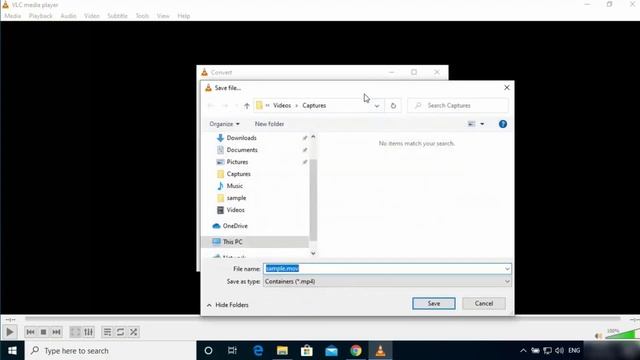Open Microsoft Store from the taskbar
This screenshot has height=360, width=640.
[x=307, y=351]
